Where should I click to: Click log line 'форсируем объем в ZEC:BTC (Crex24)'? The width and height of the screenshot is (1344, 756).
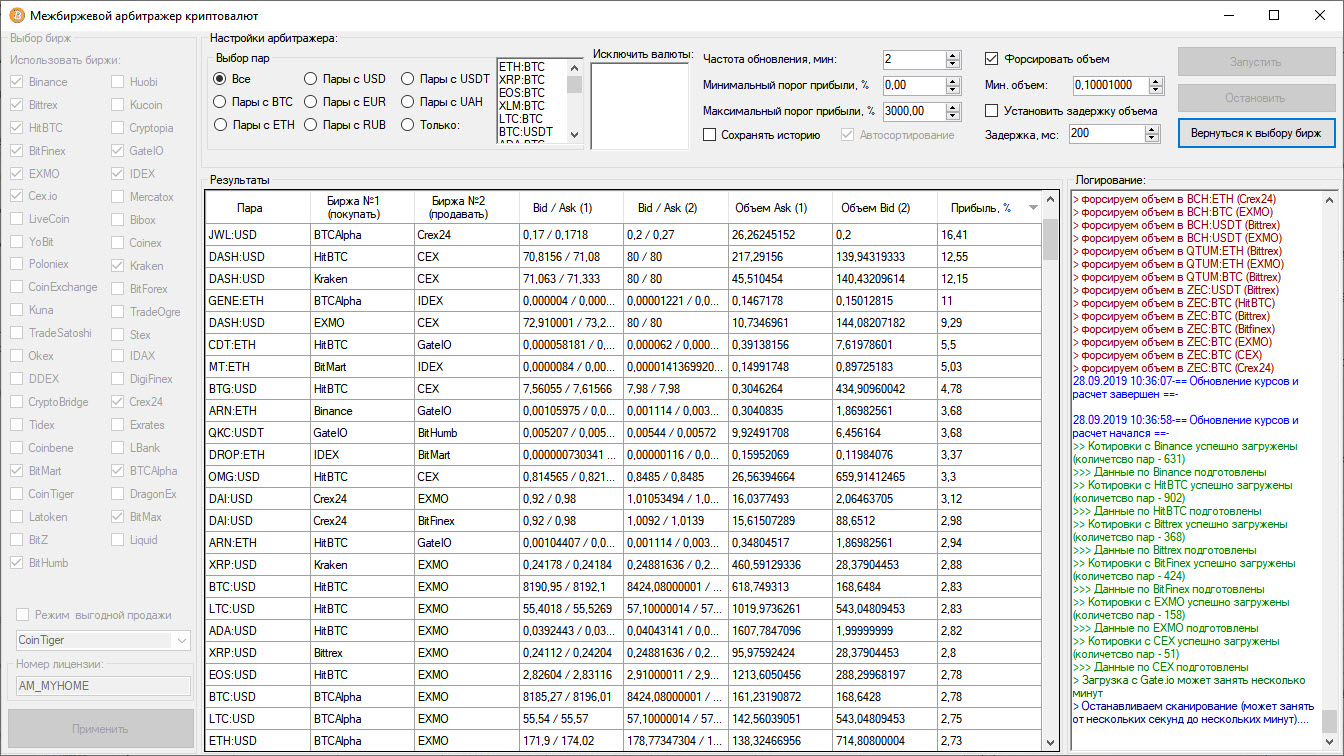[x=1174, y=368]
